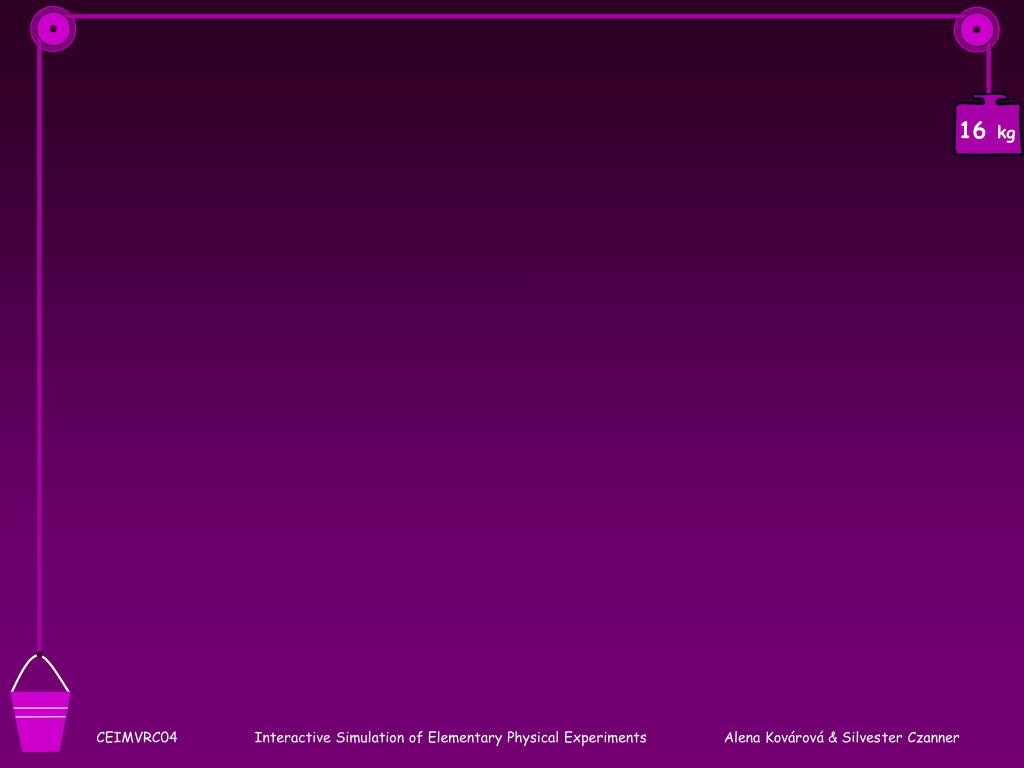Viewport: 1024px width, 768px height.
Task: Click the CEIMVRC04 footer text
Action: pos(136,737)
